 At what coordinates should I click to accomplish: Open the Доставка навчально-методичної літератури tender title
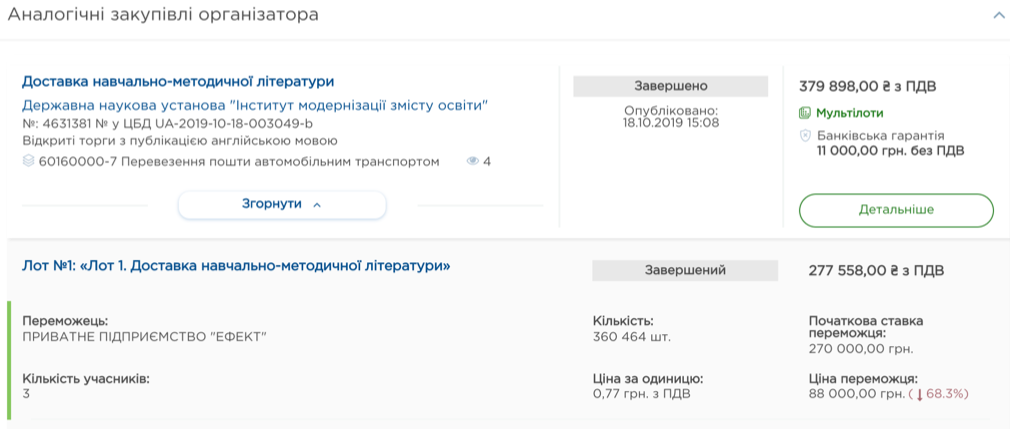click(178, 81)
